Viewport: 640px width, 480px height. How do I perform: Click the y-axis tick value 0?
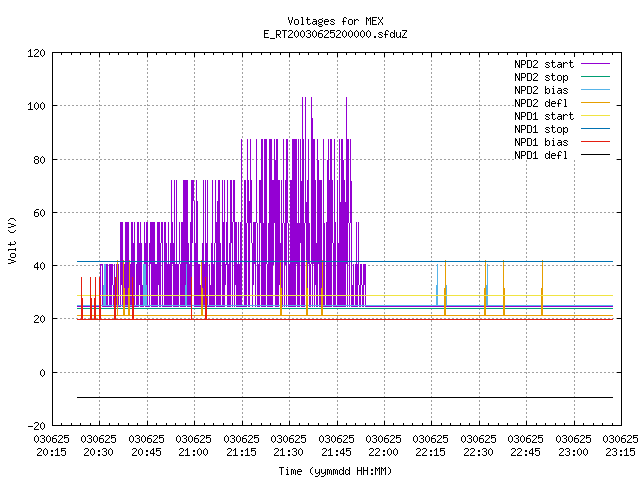(x=42, y=373)
